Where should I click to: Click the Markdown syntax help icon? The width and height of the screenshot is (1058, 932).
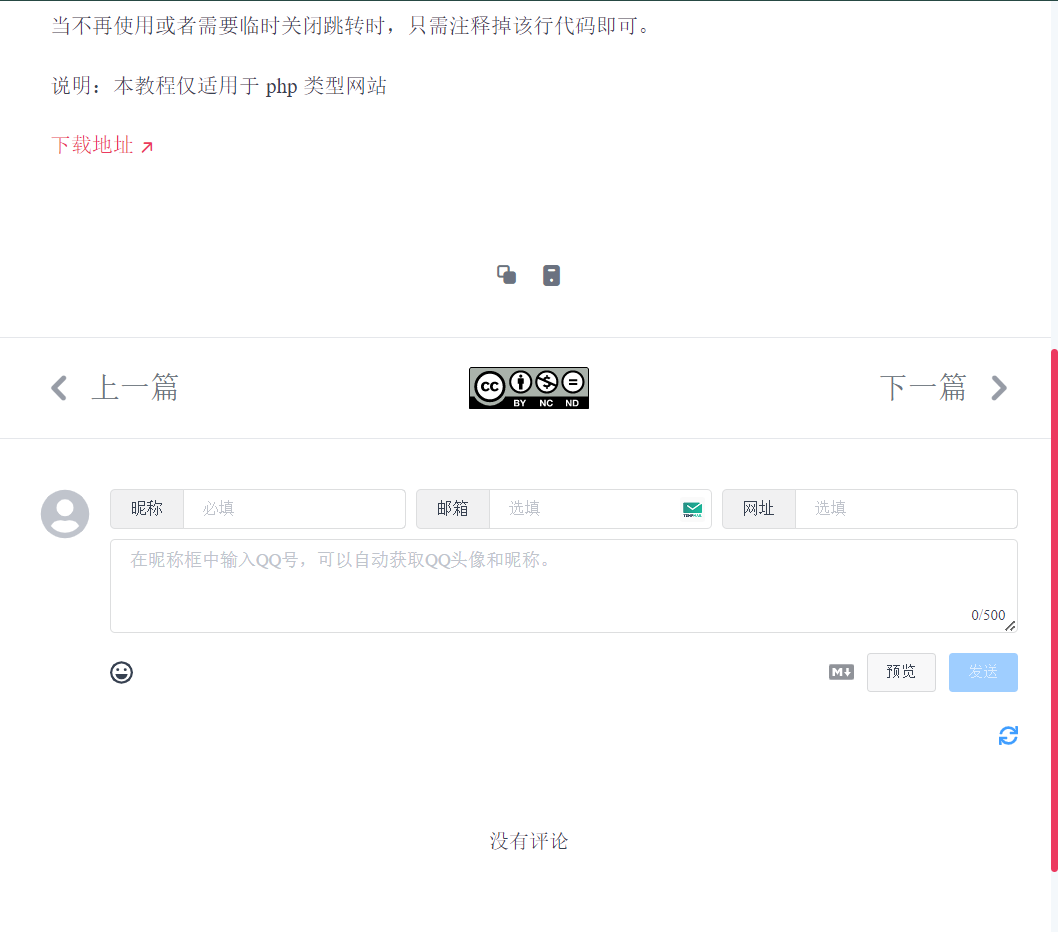(841, 672)
